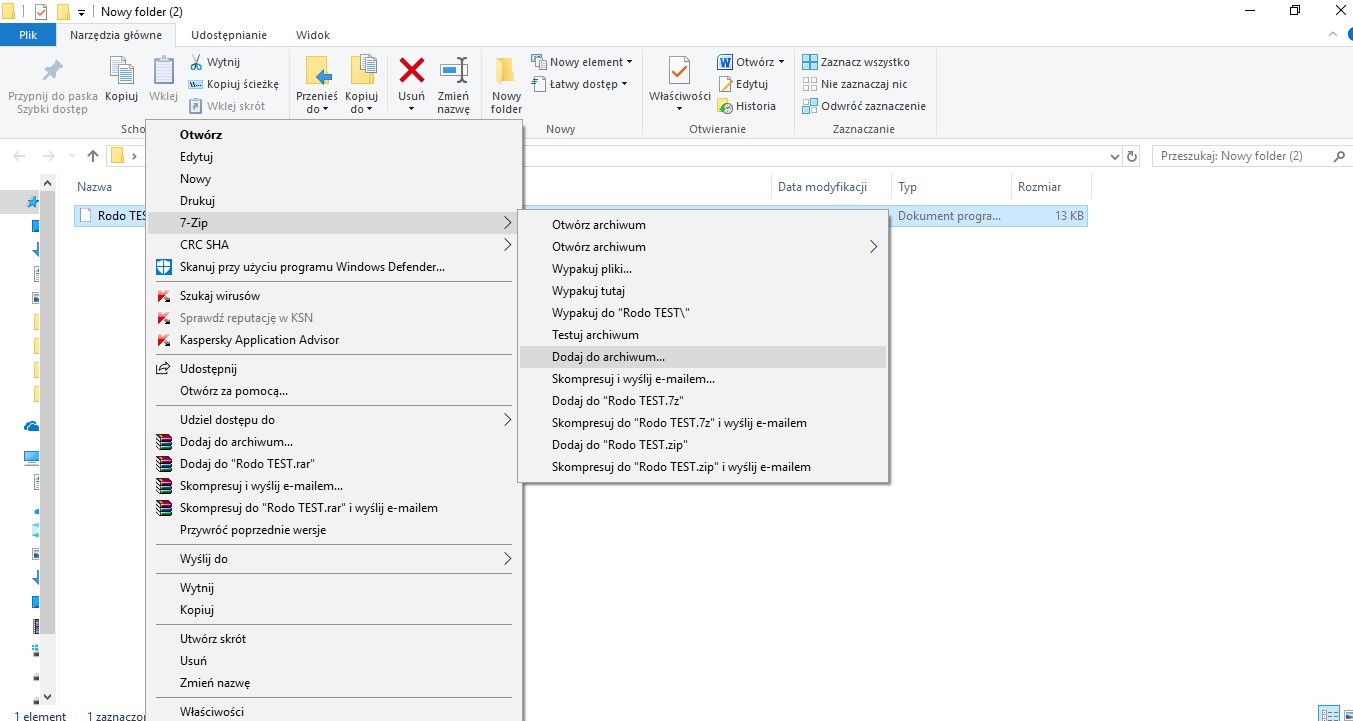1353x721 pixels.
Task: Click Wypakuj pliki... in the 7-Zip submenu
Action: click(x=703, y=269)
